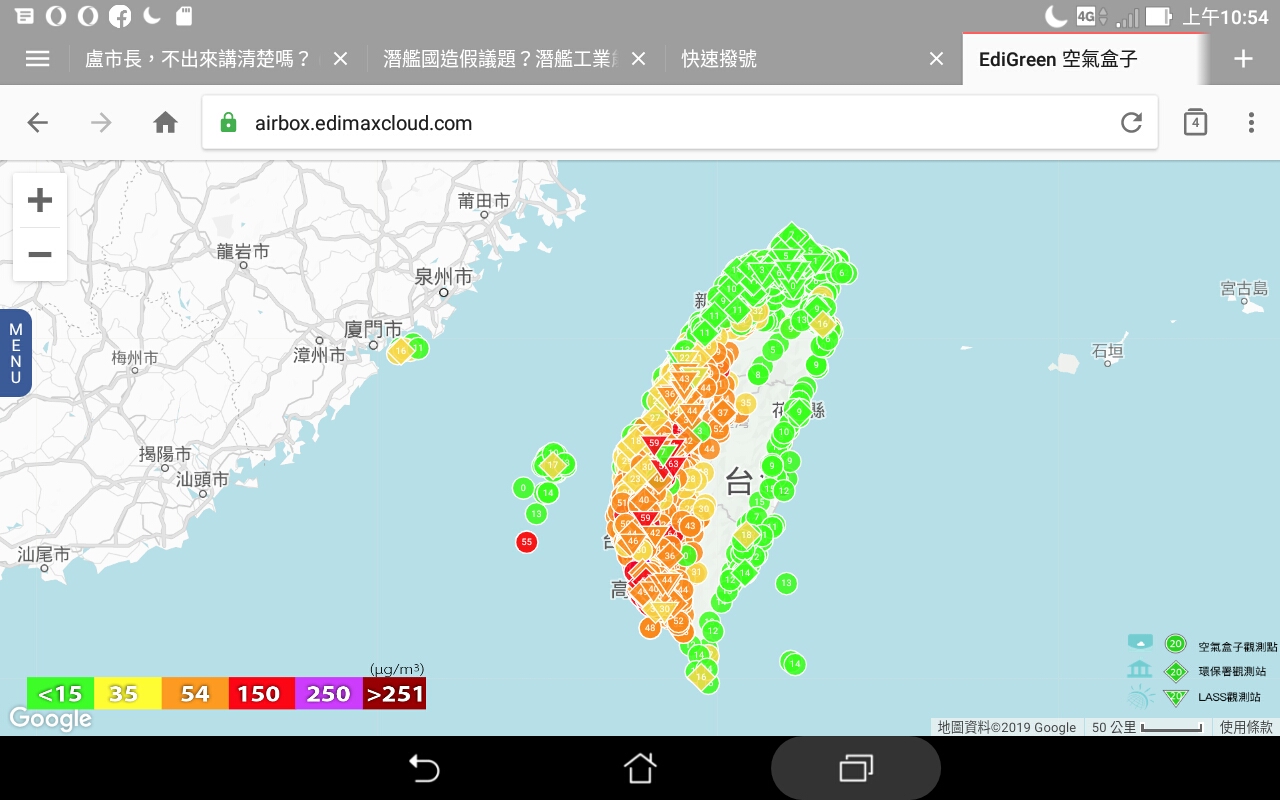Click yellow diamond 16 marker near 廈門市
Viewport: 1280px width, 800px height.
(x=400, y=351)
